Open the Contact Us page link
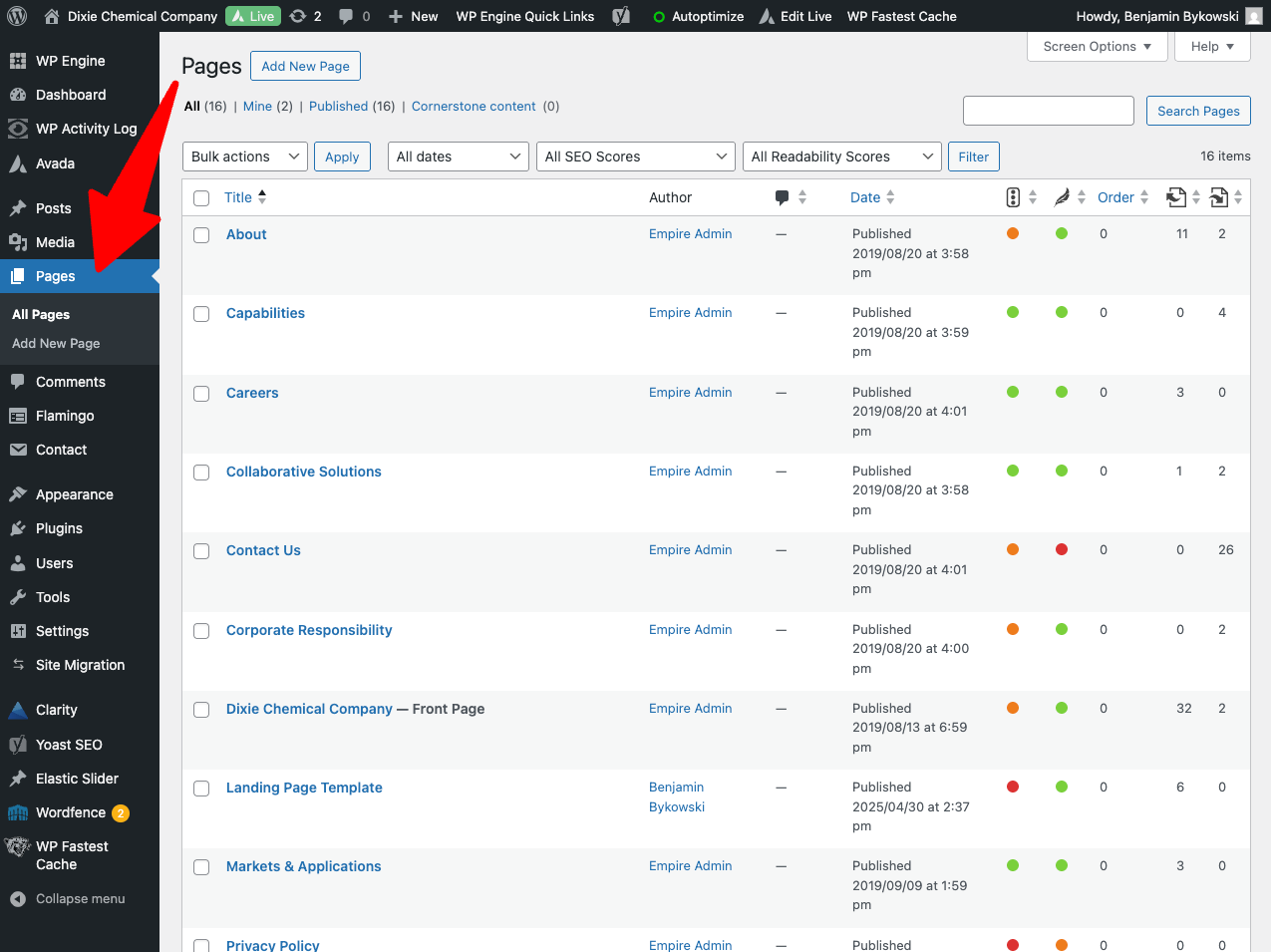The width and height of the screenshot is (1271, 952). coord(263,550)
